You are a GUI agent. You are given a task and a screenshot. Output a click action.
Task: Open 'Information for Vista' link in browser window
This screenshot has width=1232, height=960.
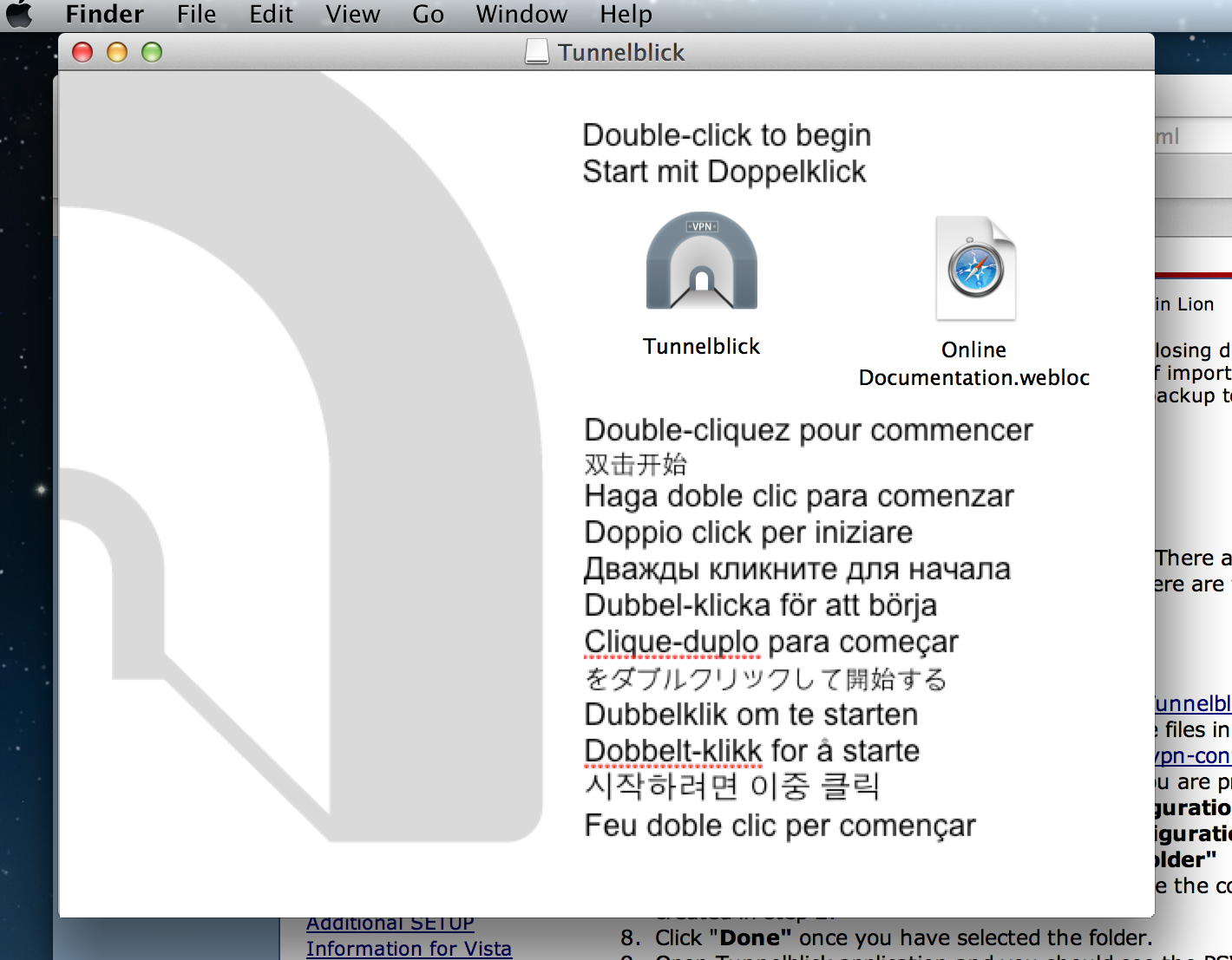[409, 949]
